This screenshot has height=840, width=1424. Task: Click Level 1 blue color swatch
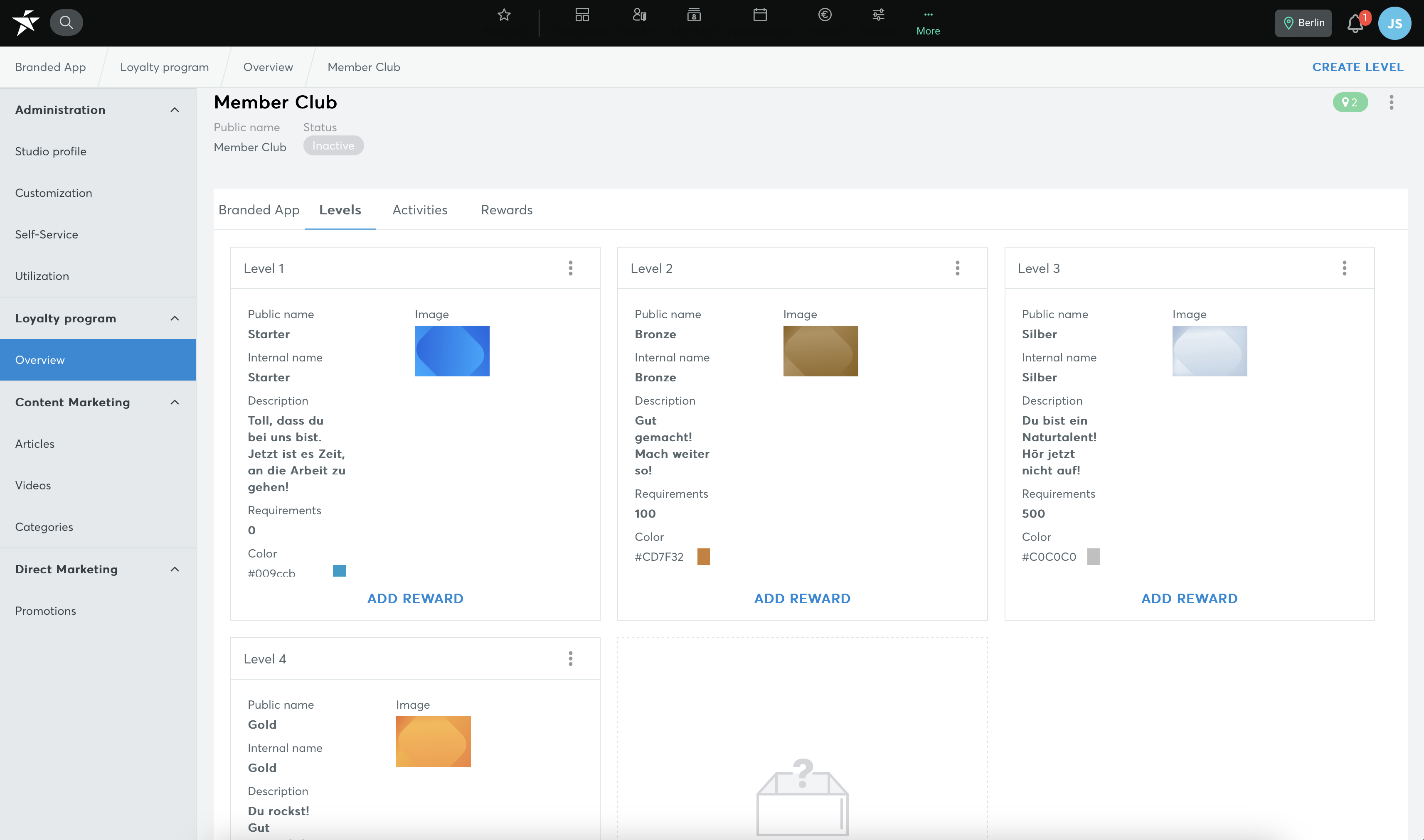coord(339,570)
